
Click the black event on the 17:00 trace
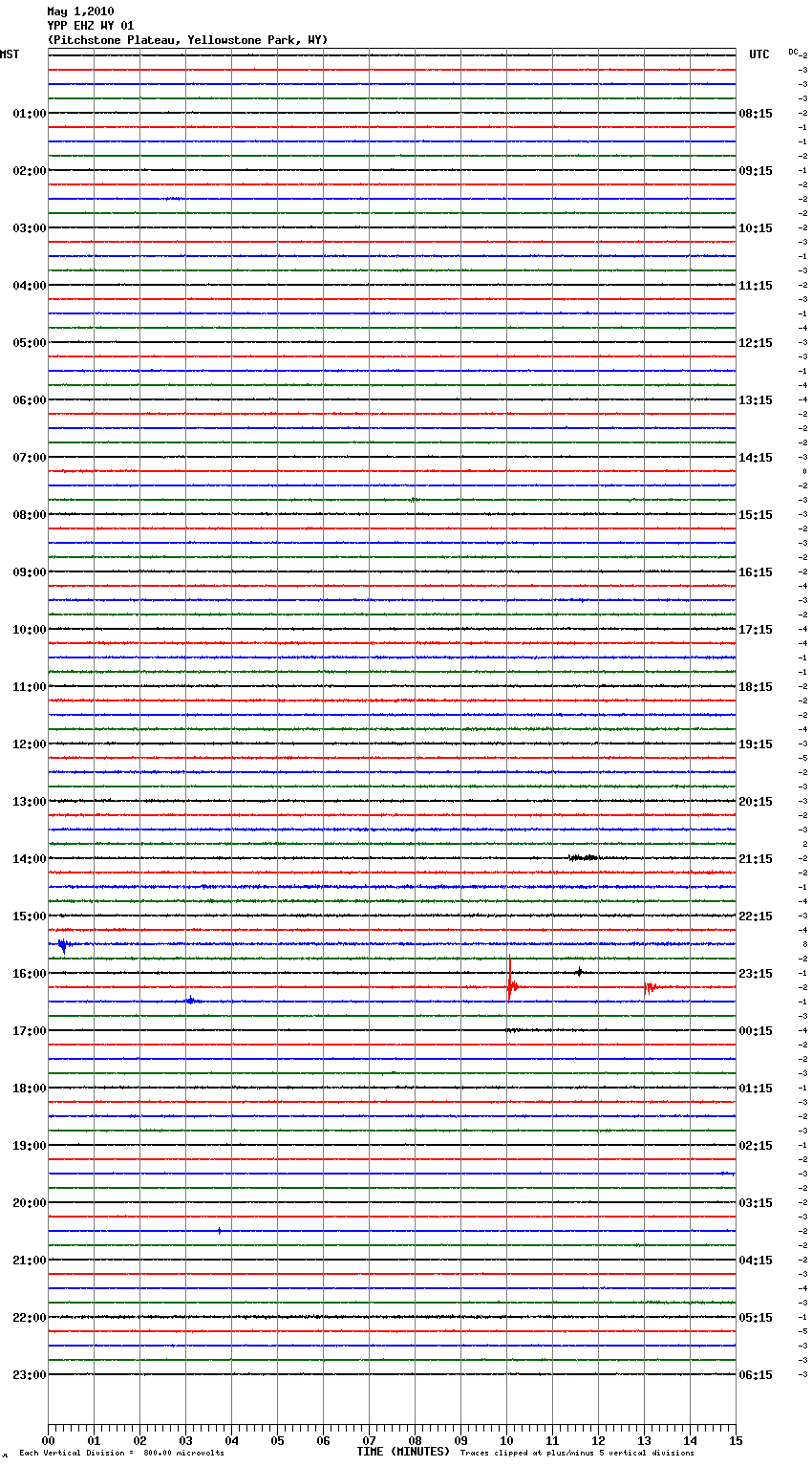pyautogui.click(x=514, y=1030)
